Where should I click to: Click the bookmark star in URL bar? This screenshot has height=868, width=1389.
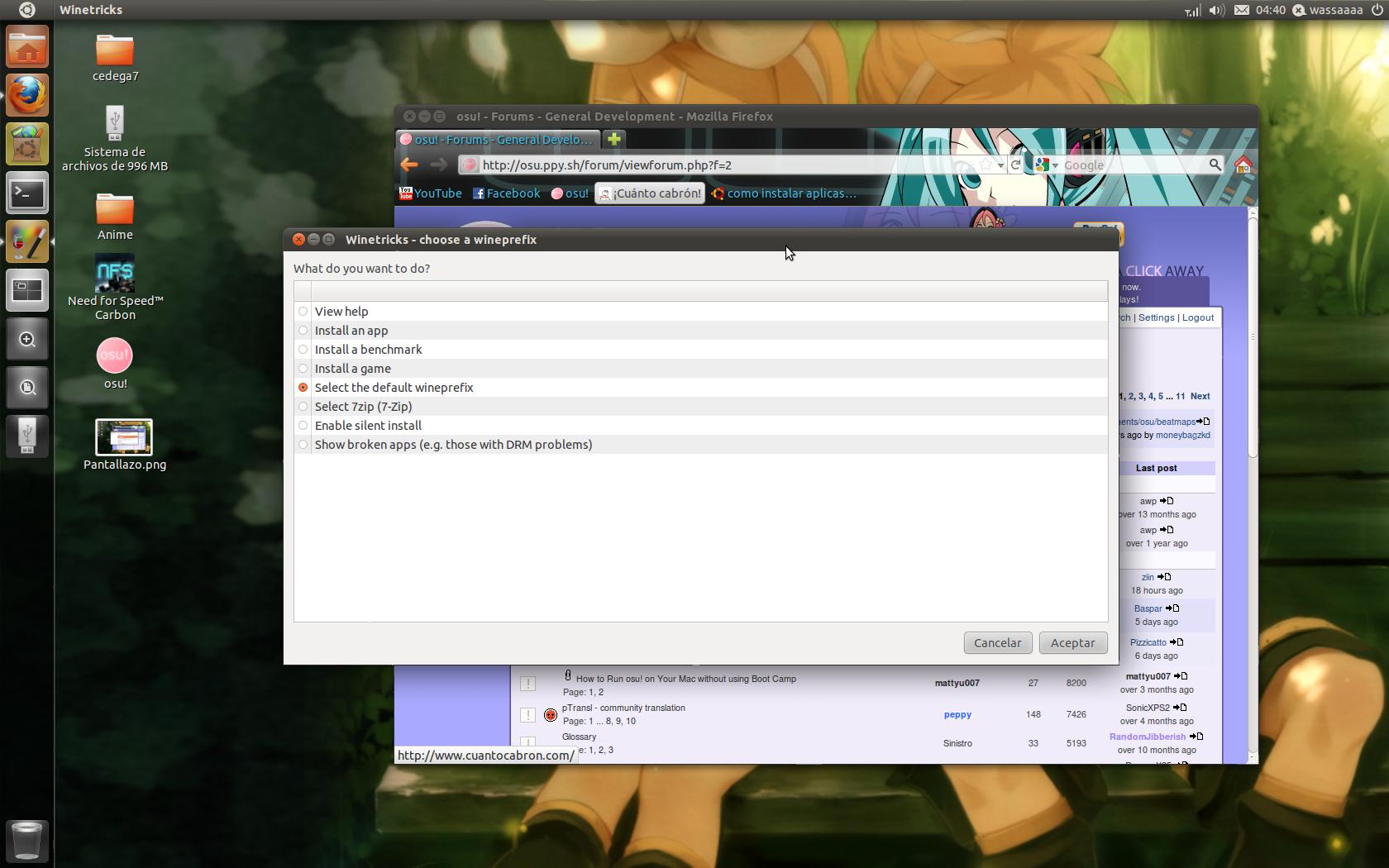point(986,165)
